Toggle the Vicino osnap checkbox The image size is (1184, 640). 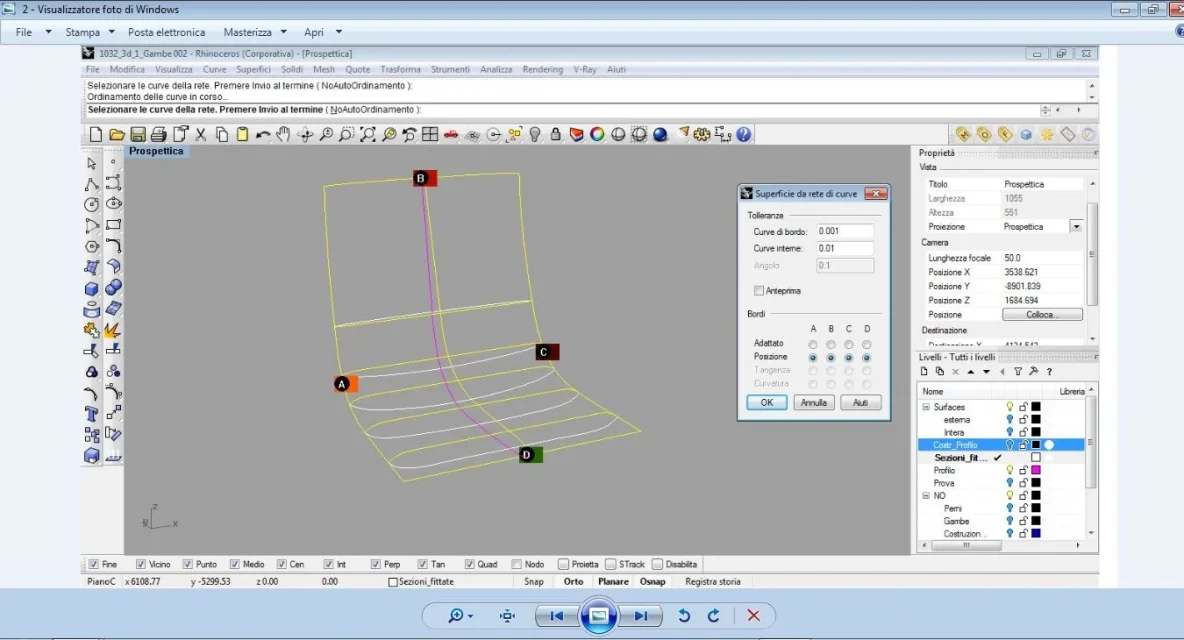tap(140, 564)
